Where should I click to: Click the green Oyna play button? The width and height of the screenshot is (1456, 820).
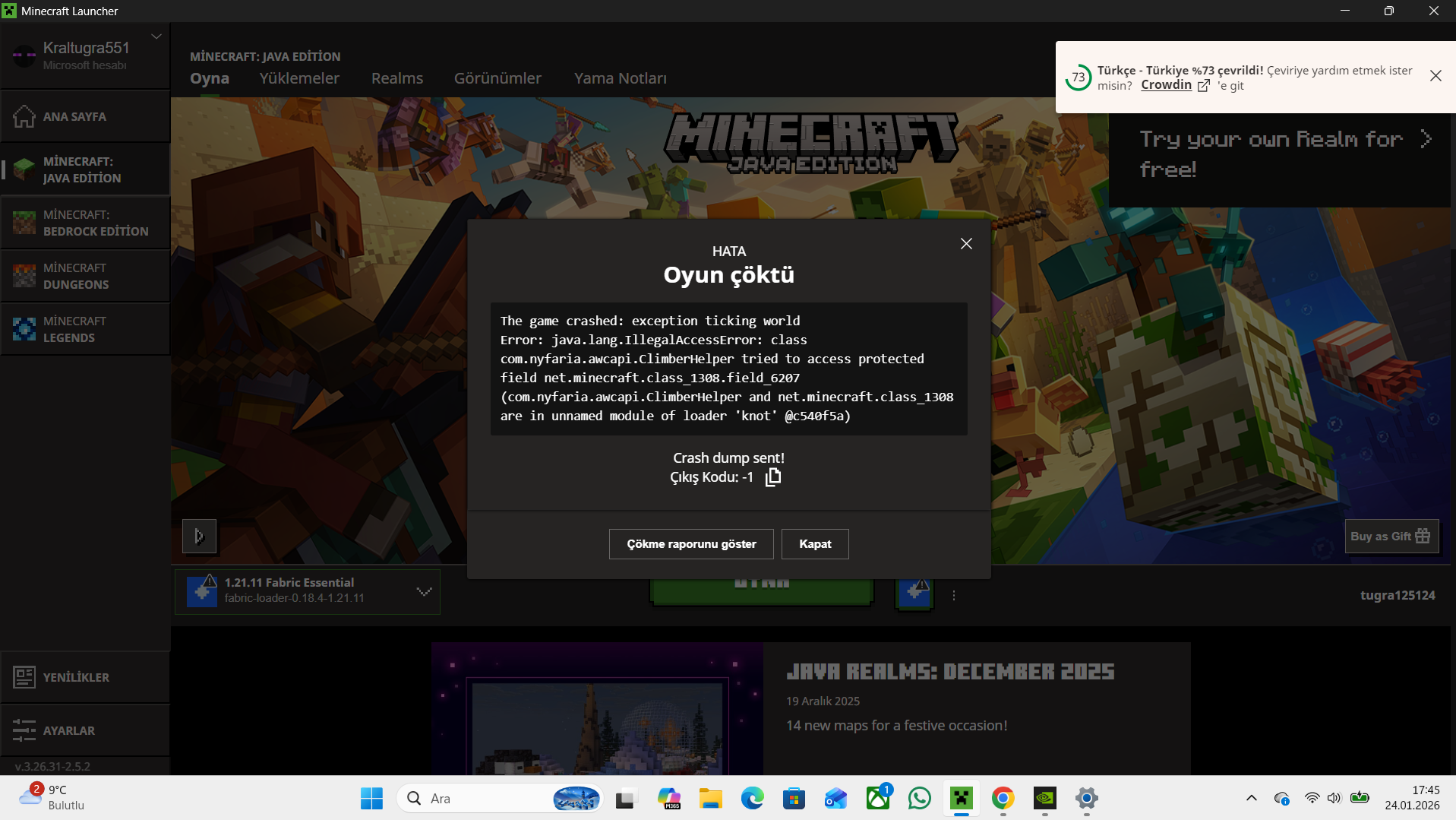(x=761, y=590)
